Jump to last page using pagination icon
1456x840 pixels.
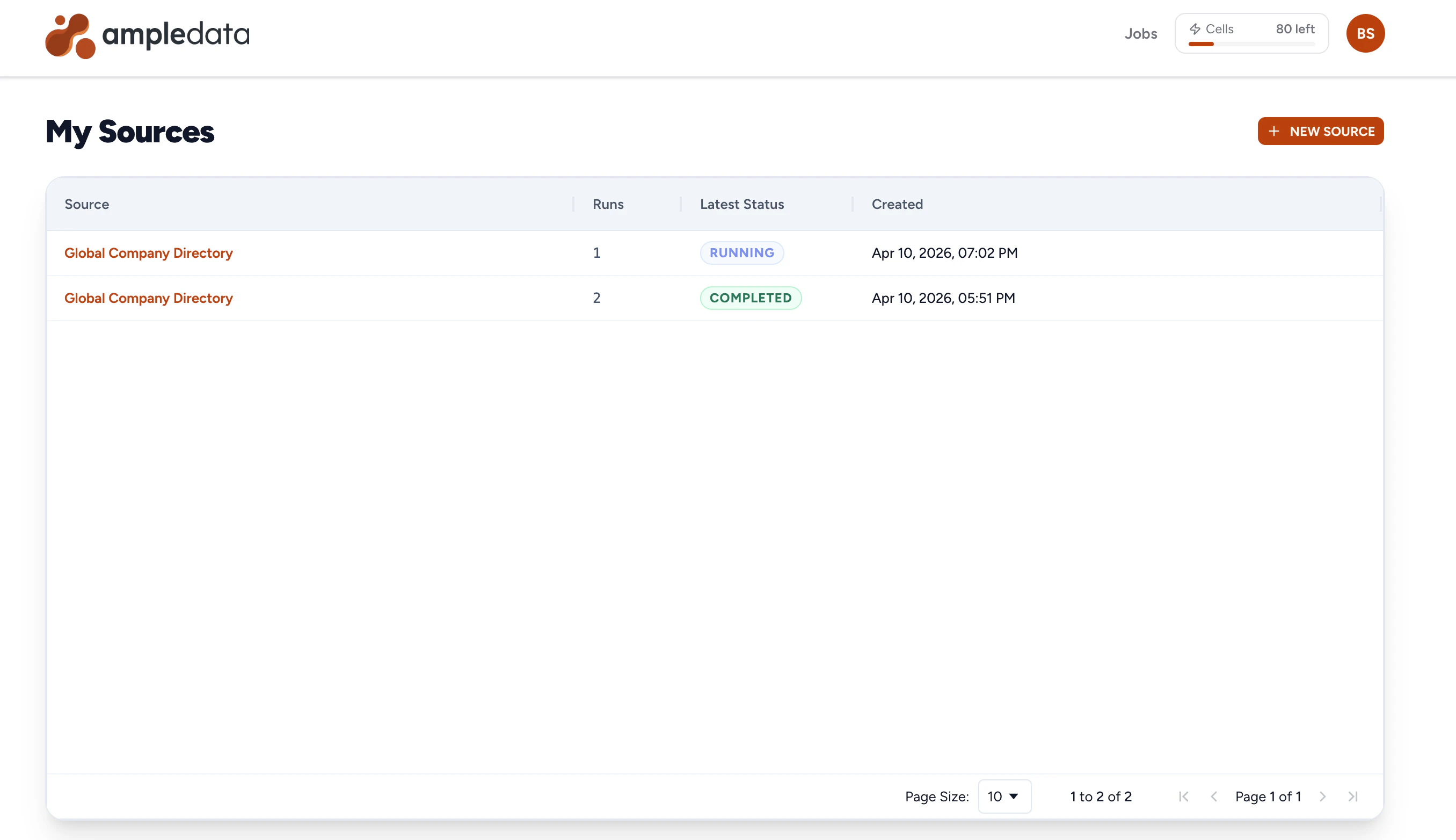click(1353, 796)
